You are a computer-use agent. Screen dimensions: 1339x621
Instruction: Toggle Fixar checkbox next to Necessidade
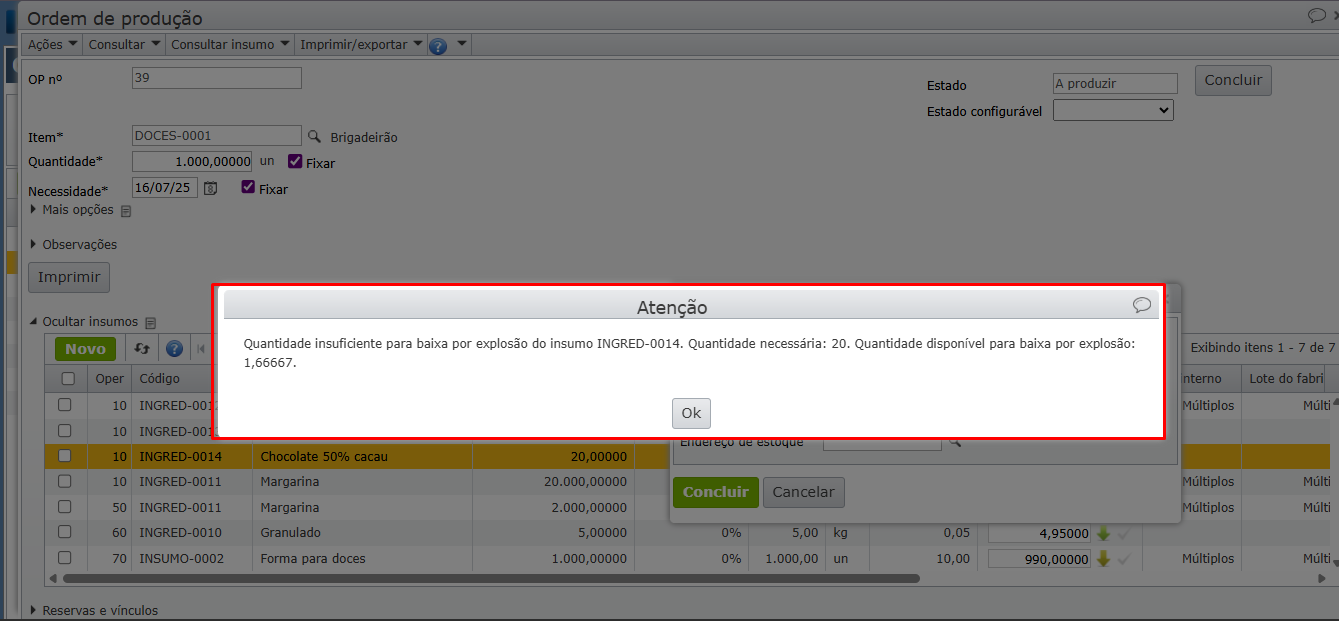(x=248, y=187)
